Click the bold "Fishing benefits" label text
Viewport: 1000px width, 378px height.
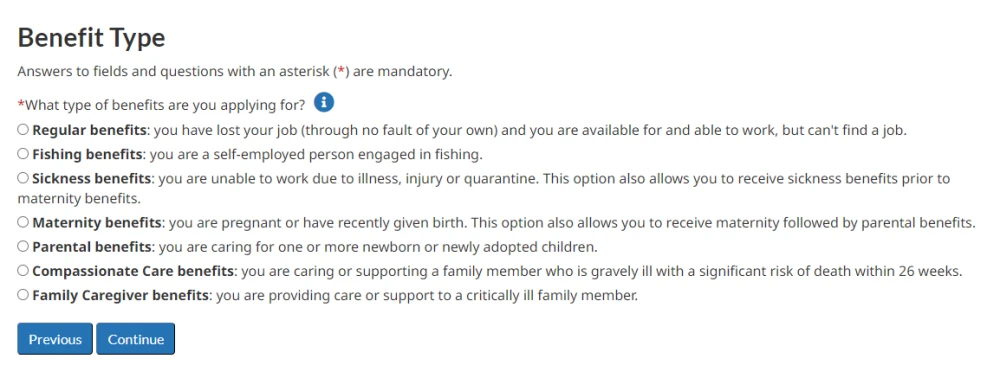tap(87, 154)
